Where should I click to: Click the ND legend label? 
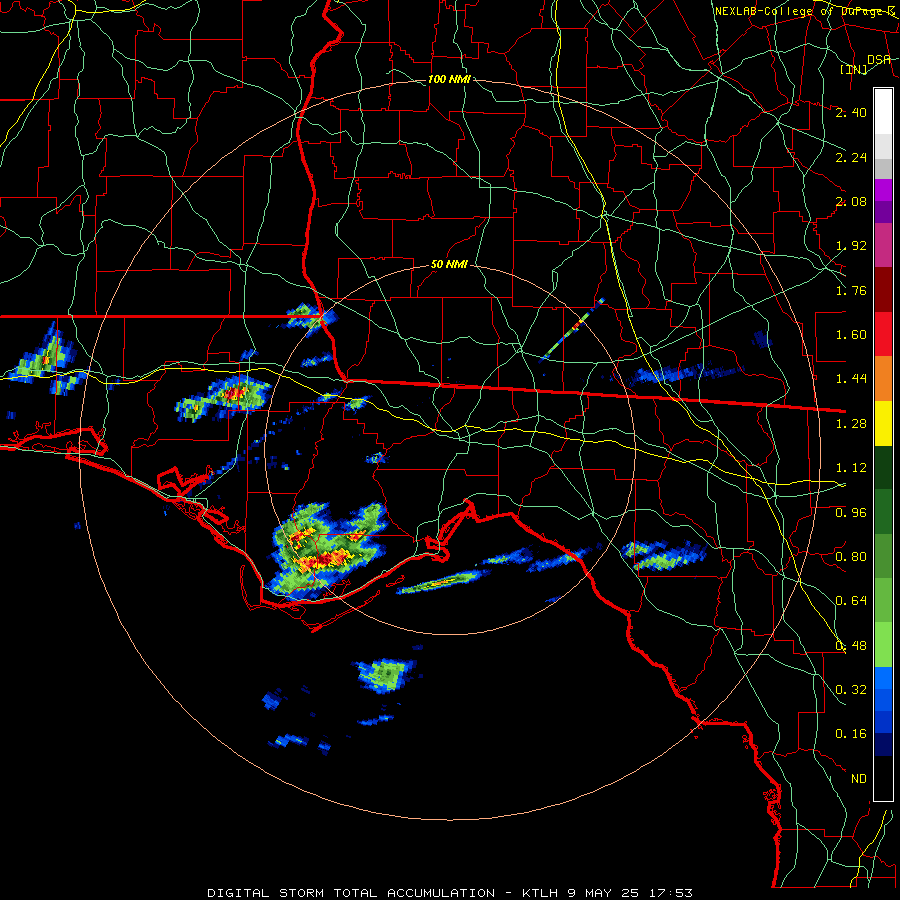tap(859, 779)
